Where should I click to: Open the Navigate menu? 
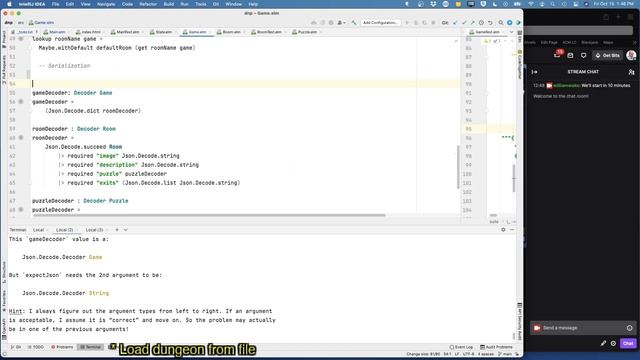(x=106, y=4)
